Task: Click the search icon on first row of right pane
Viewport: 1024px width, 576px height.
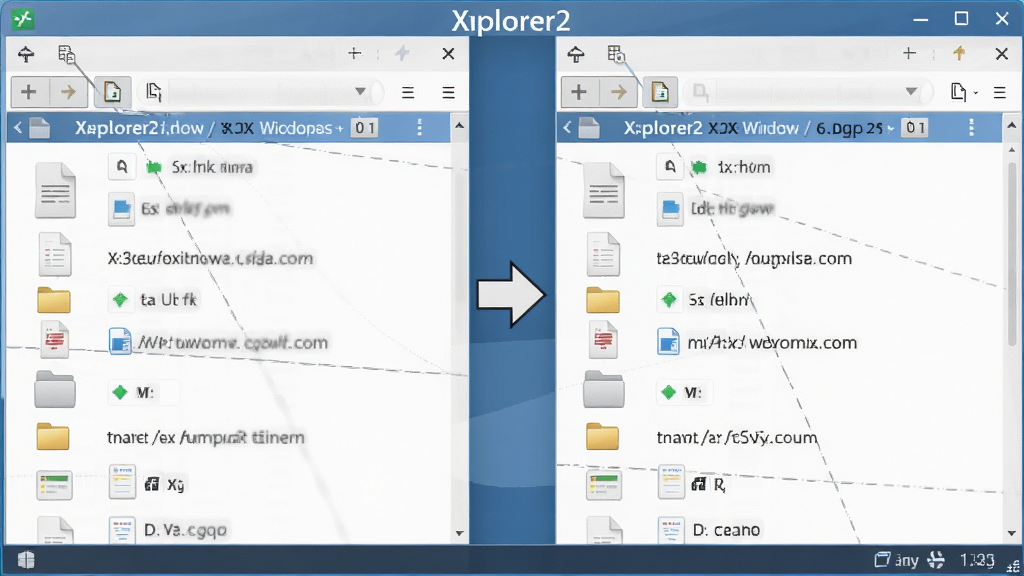Action: pyautogui.click(x=670, y=167)
